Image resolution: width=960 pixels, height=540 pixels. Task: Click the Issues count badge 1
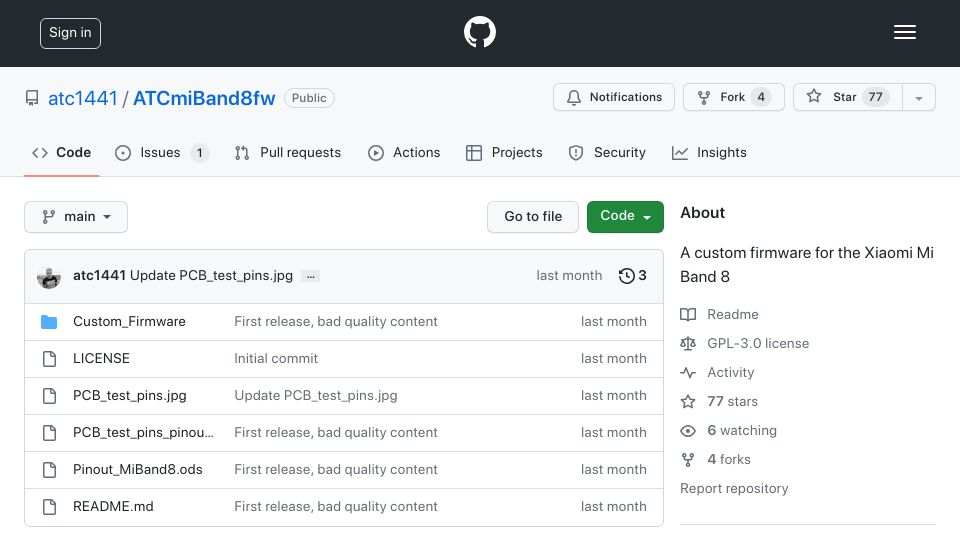(x=199, y=153)
